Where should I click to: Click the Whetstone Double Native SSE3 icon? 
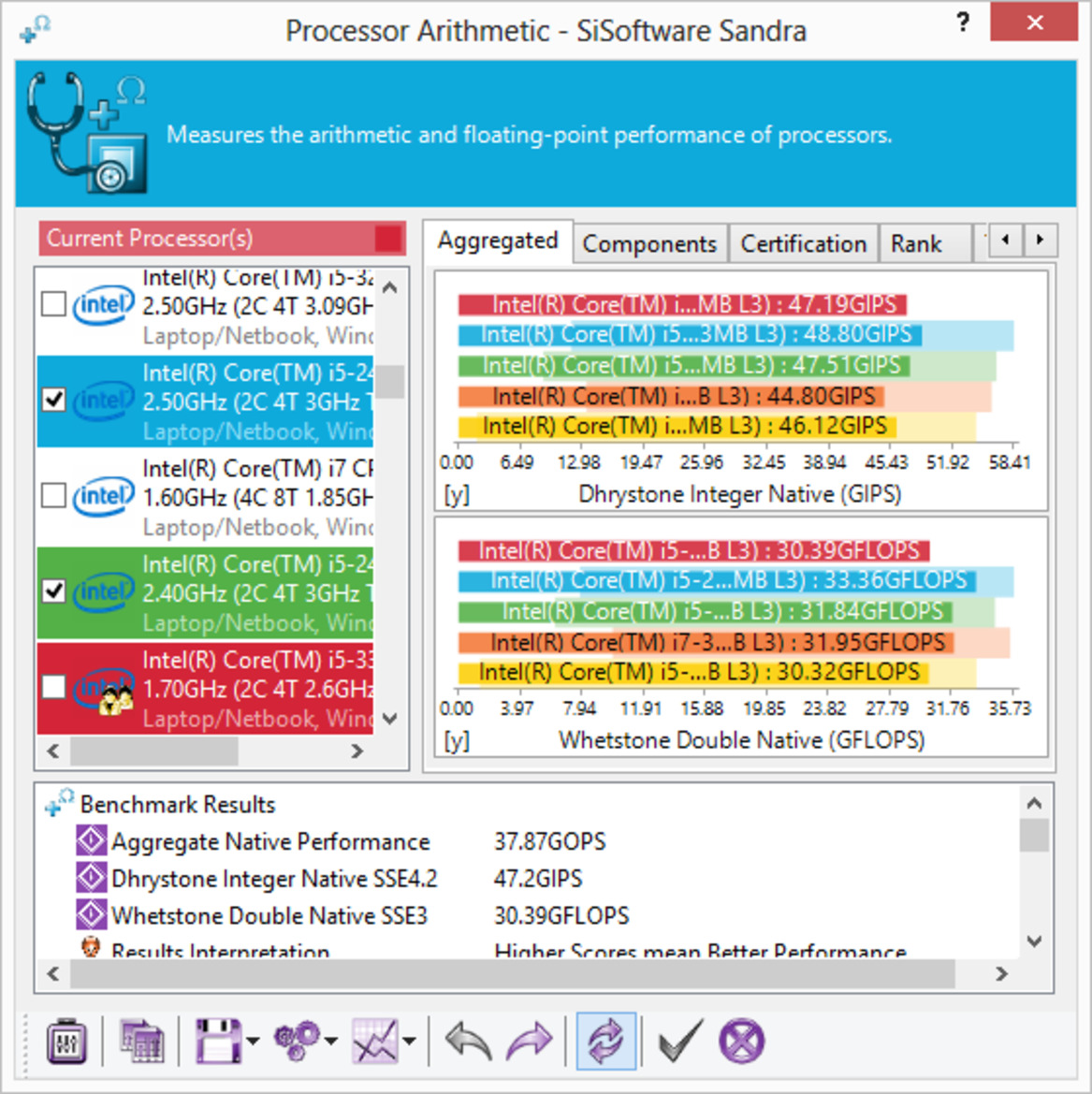92,914
